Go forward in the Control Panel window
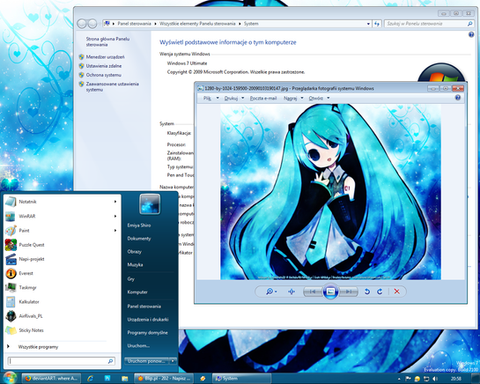 (x=92, y=24)
